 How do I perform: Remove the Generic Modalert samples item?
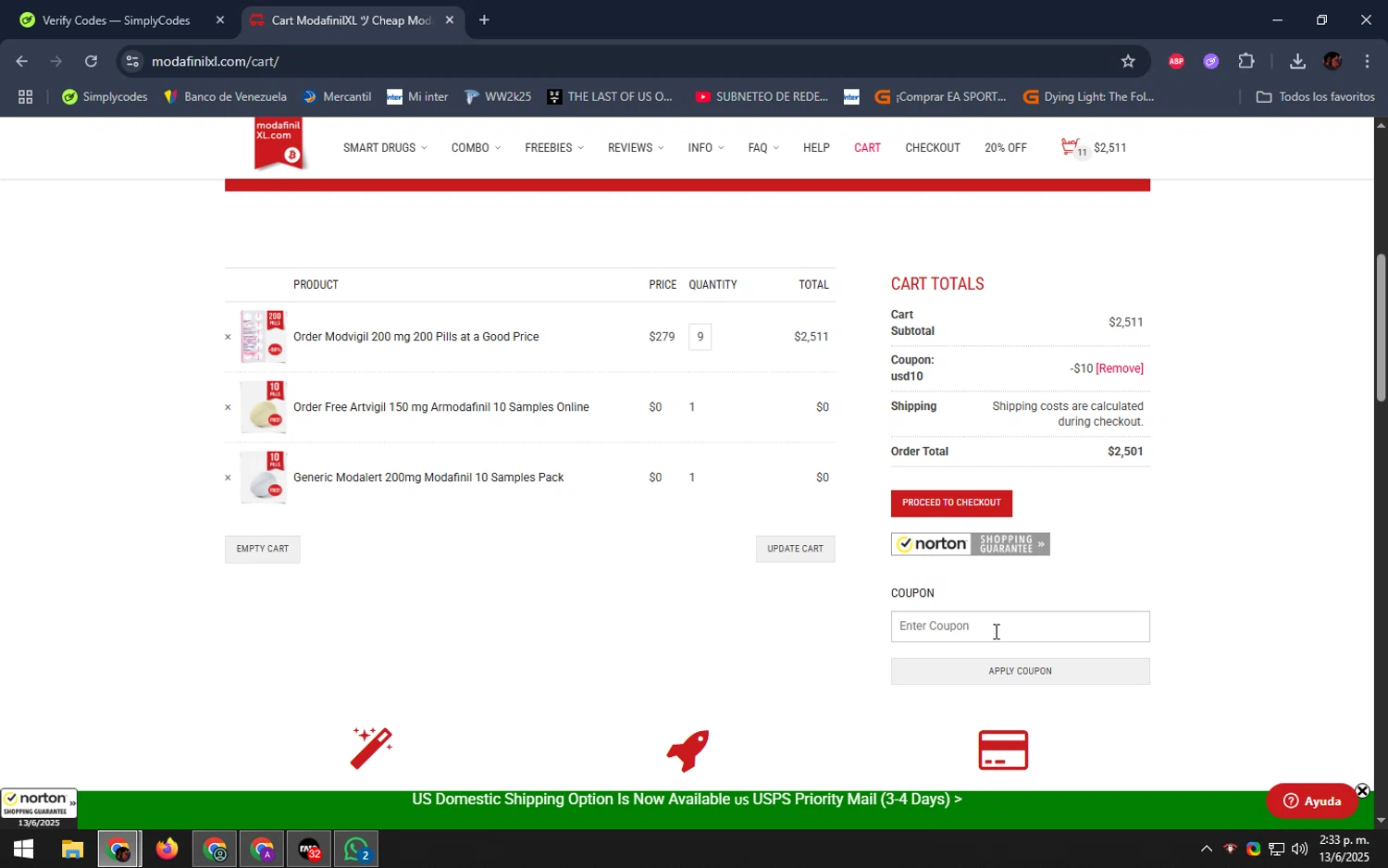228,477
